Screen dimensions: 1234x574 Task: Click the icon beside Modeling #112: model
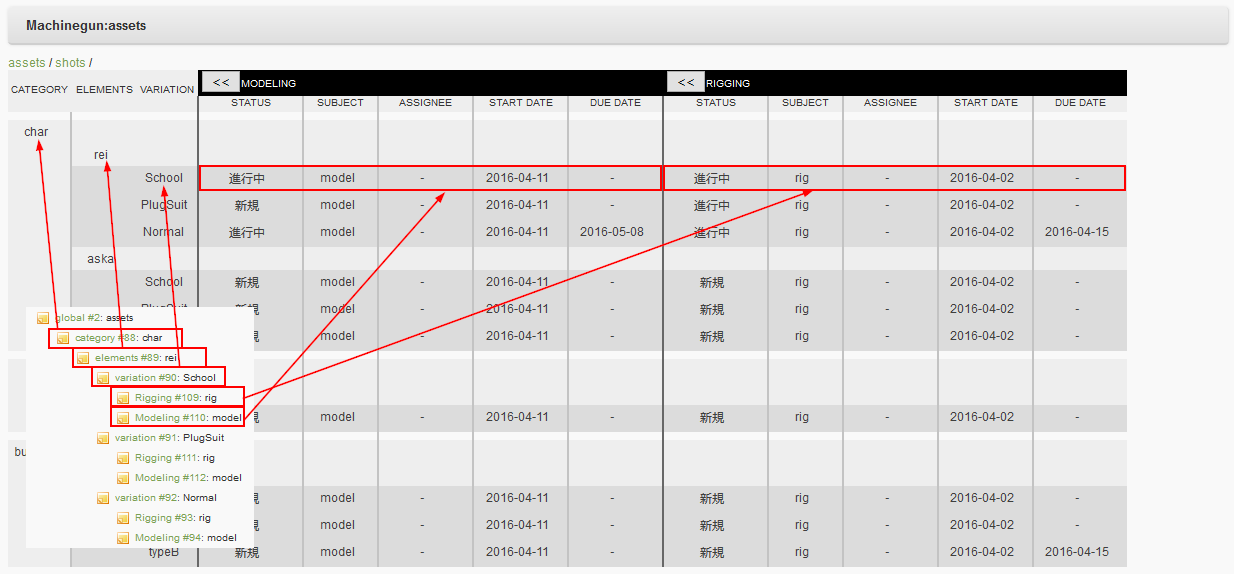tap(123, 478)
